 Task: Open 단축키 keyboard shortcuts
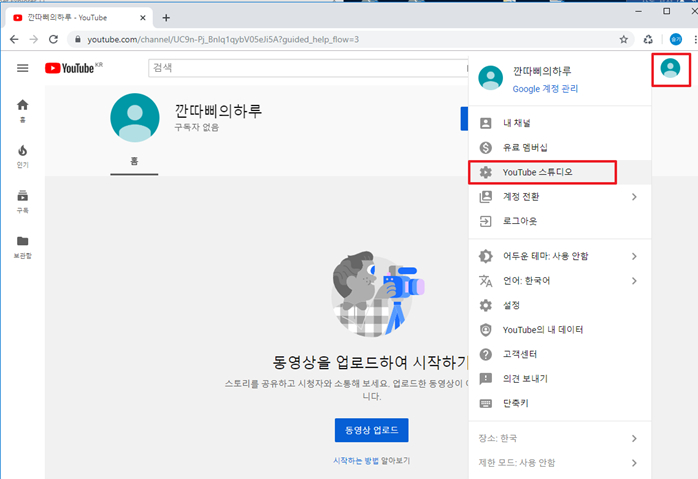click(x=560, y=403)
